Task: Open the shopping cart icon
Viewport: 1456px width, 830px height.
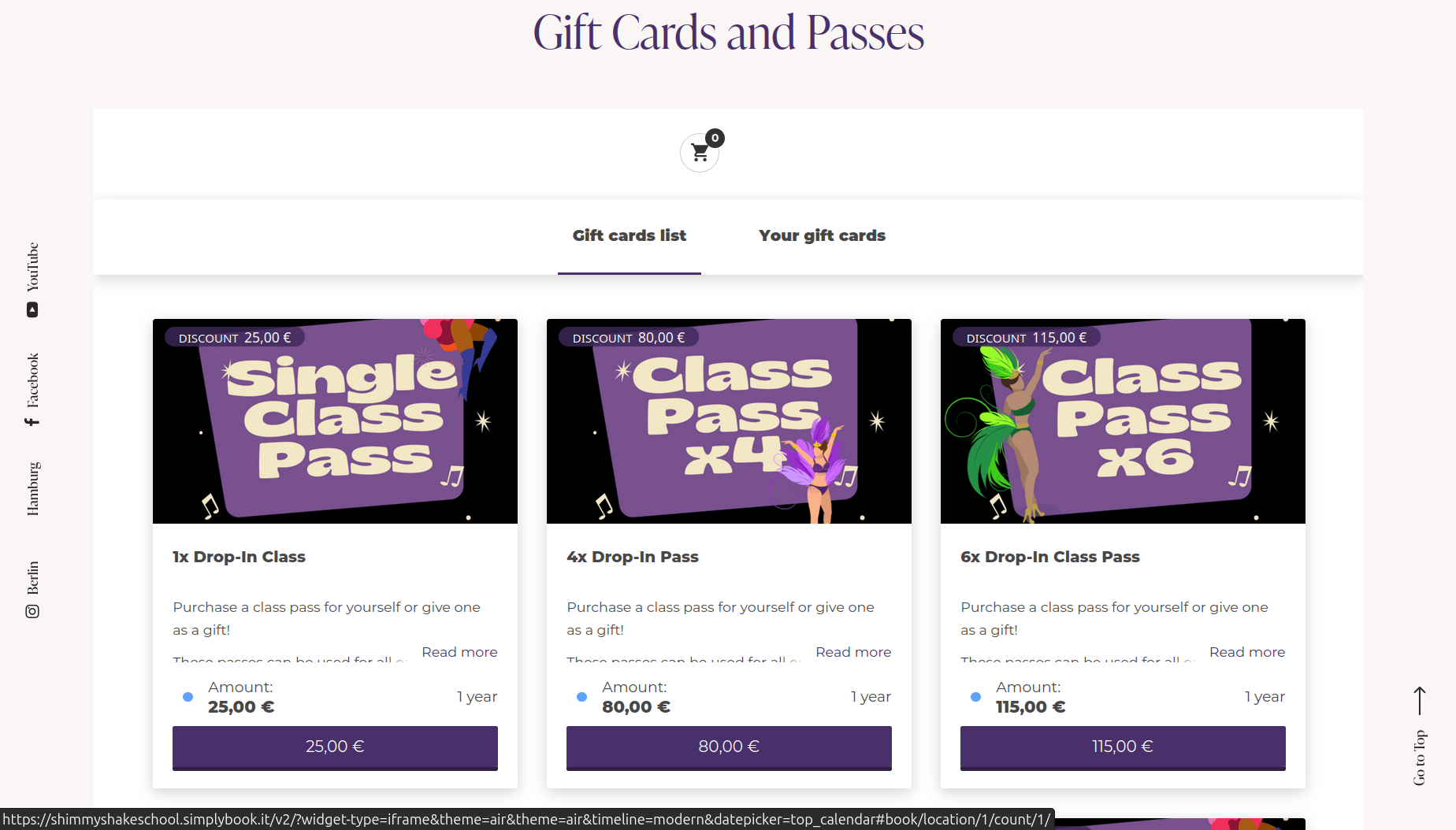Action: pyautogui.click(x=700, y=153)
